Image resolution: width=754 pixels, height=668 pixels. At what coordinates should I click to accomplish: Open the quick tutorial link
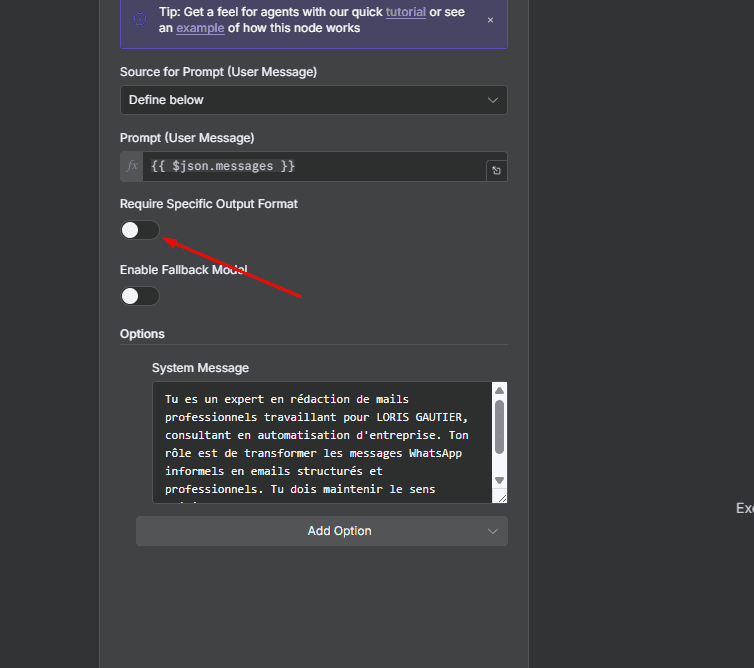405,12
